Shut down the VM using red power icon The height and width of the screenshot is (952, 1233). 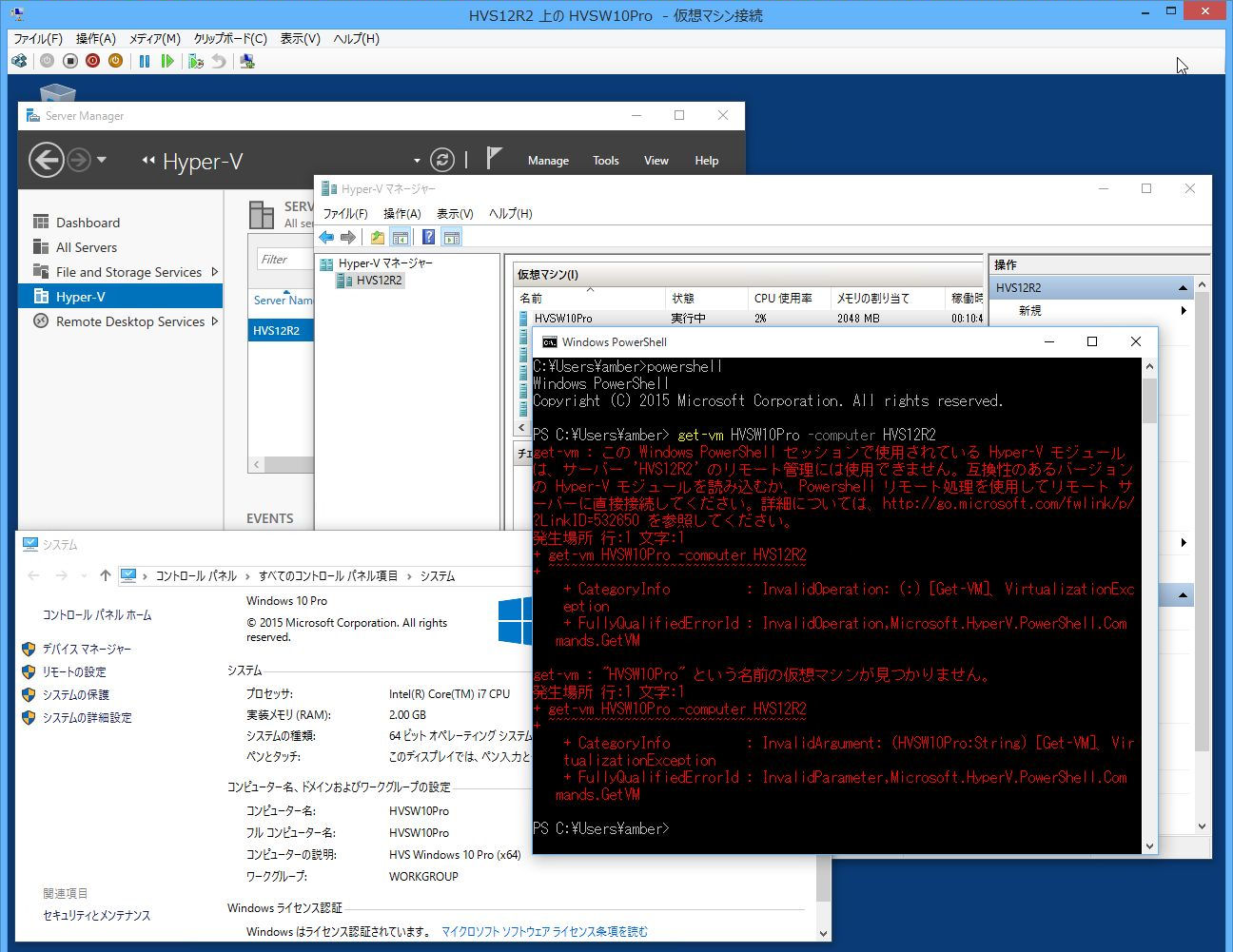pos(92,61)
